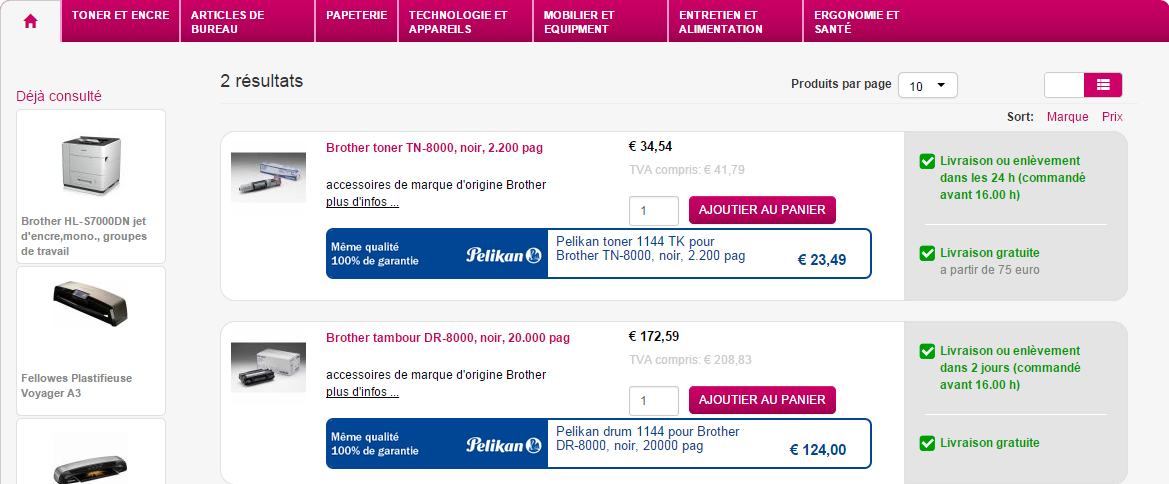The width and height of the screenshot is (1169, 484).
Task: Open the Toner et Encre menu
Action: [x=120, y=16]
